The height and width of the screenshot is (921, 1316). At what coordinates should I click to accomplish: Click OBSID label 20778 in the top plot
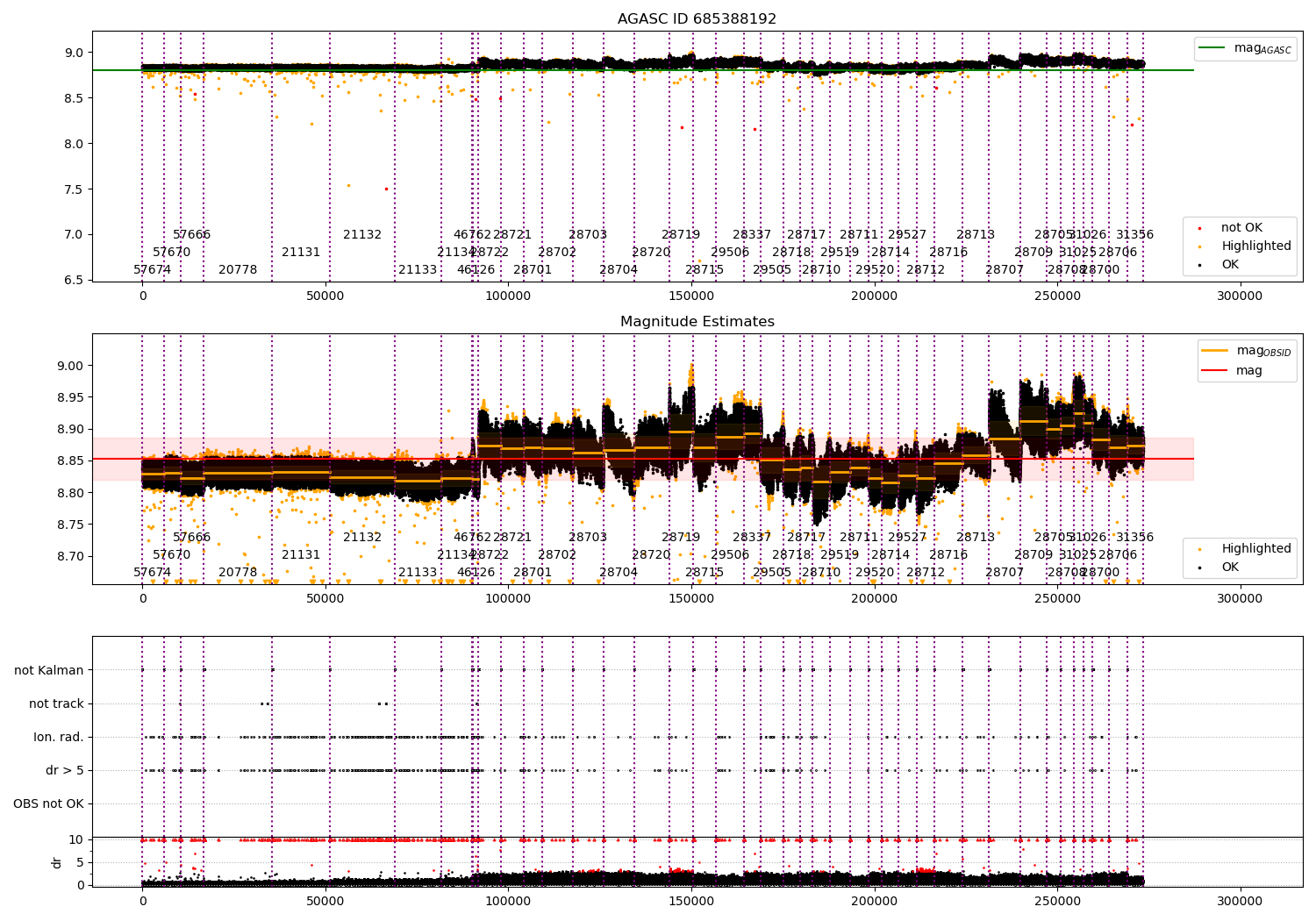pyautogui.click(x=238, y=270)
